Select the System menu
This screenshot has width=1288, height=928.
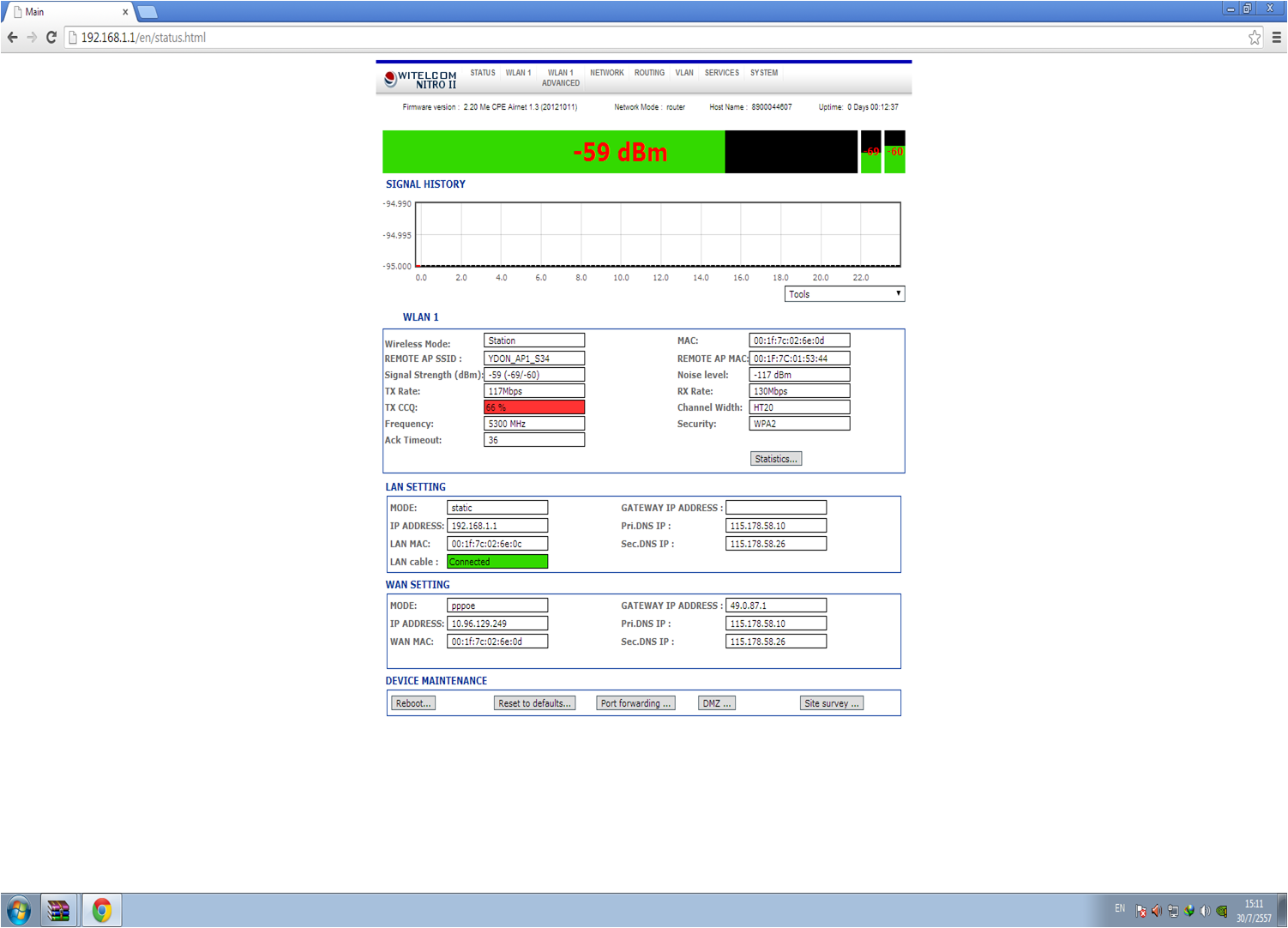pos(763,73)
